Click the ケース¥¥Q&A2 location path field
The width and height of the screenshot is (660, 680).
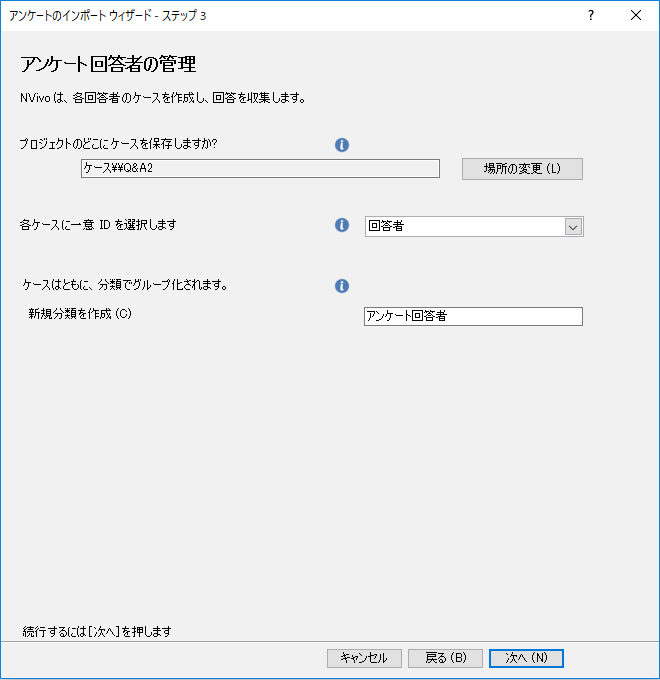click(260, 168)
